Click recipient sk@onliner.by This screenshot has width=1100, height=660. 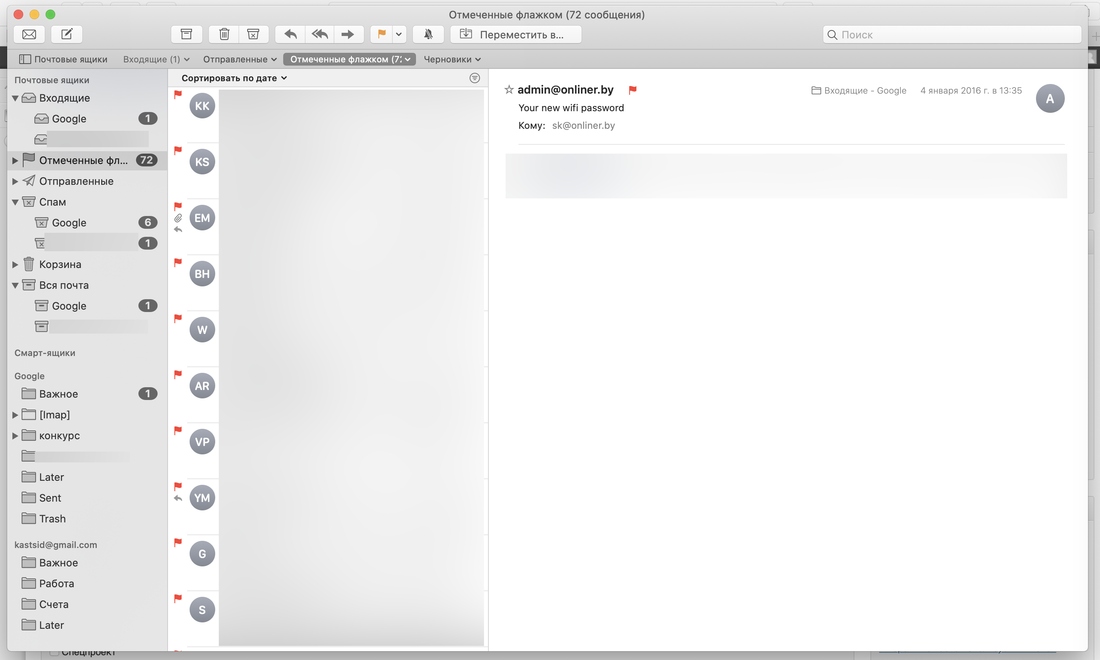[584, 126]
